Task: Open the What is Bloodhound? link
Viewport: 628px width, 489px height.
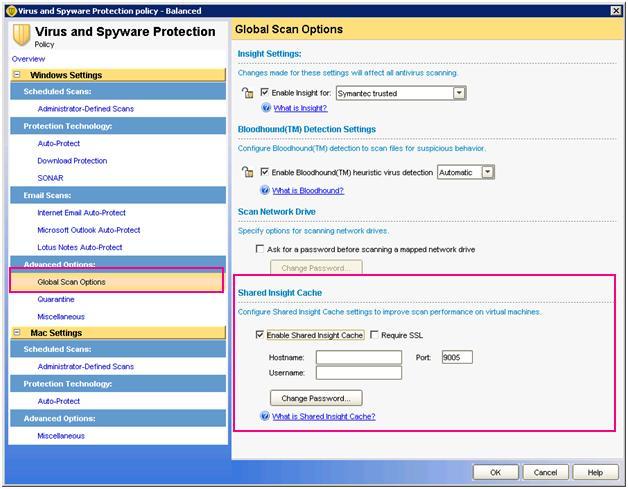Action: (x=308, y=191)
